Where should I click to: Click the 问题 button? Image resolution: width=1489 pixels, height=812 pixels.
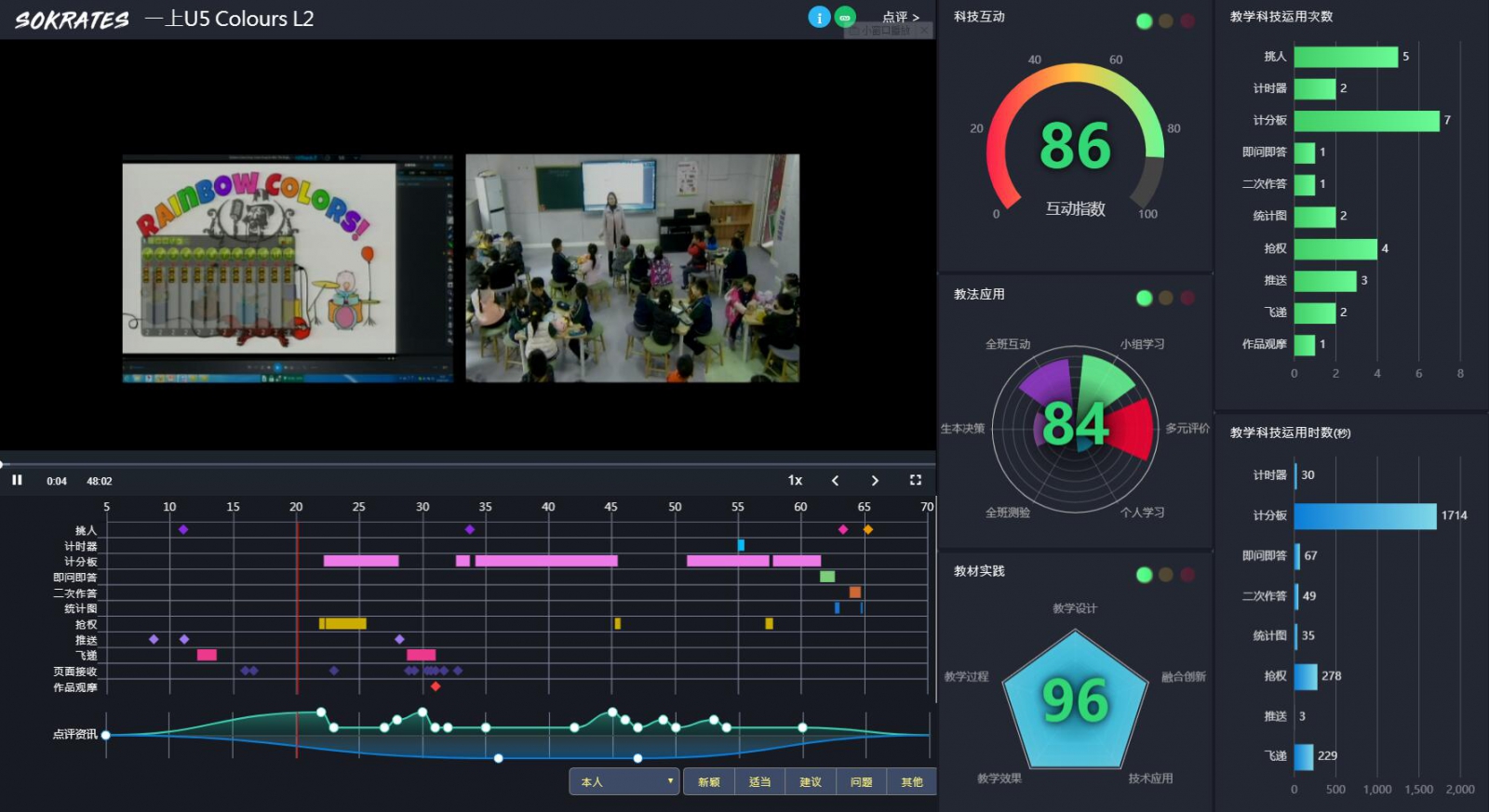pos(861,781)
